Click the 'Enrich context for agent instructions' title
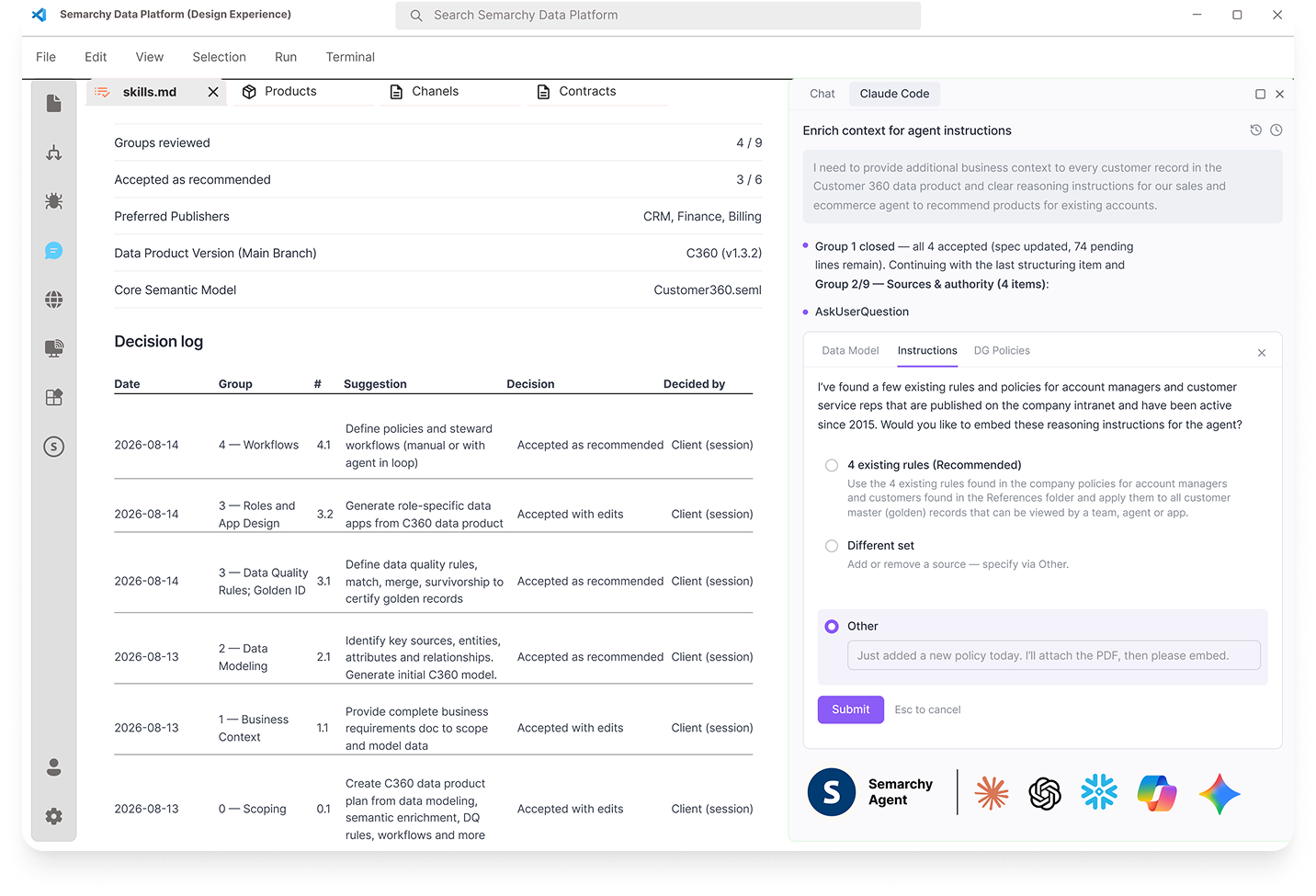The height and width of the screenshot is (896, 1316). [907, 130]
